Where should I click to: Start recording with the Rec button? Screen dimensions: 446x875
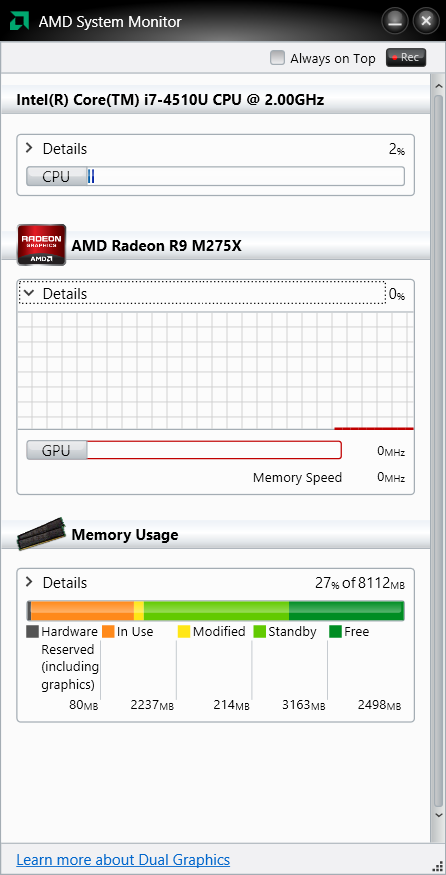pyautogui.click(x=406, y=57)
